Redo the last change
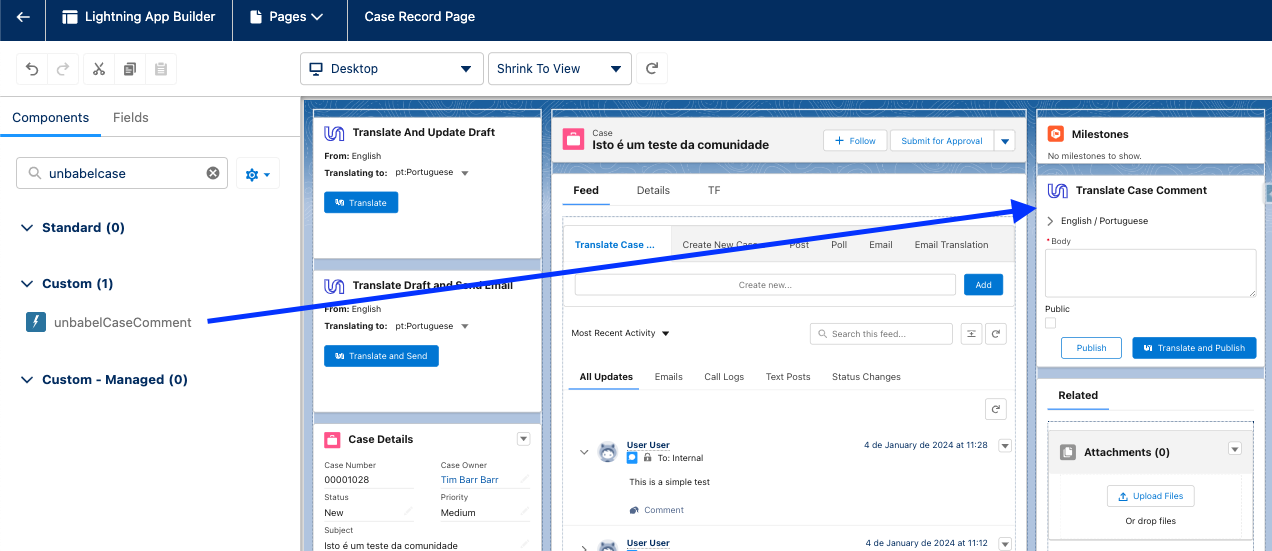The height and width of the screenshot is (551, 1272). point(63,69)
